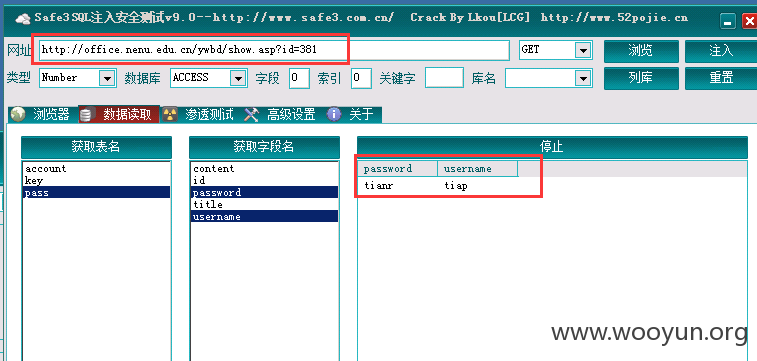The image size is (757, 361).
Task: Open the 渗透测试 tab
Action: click(201, 114)
